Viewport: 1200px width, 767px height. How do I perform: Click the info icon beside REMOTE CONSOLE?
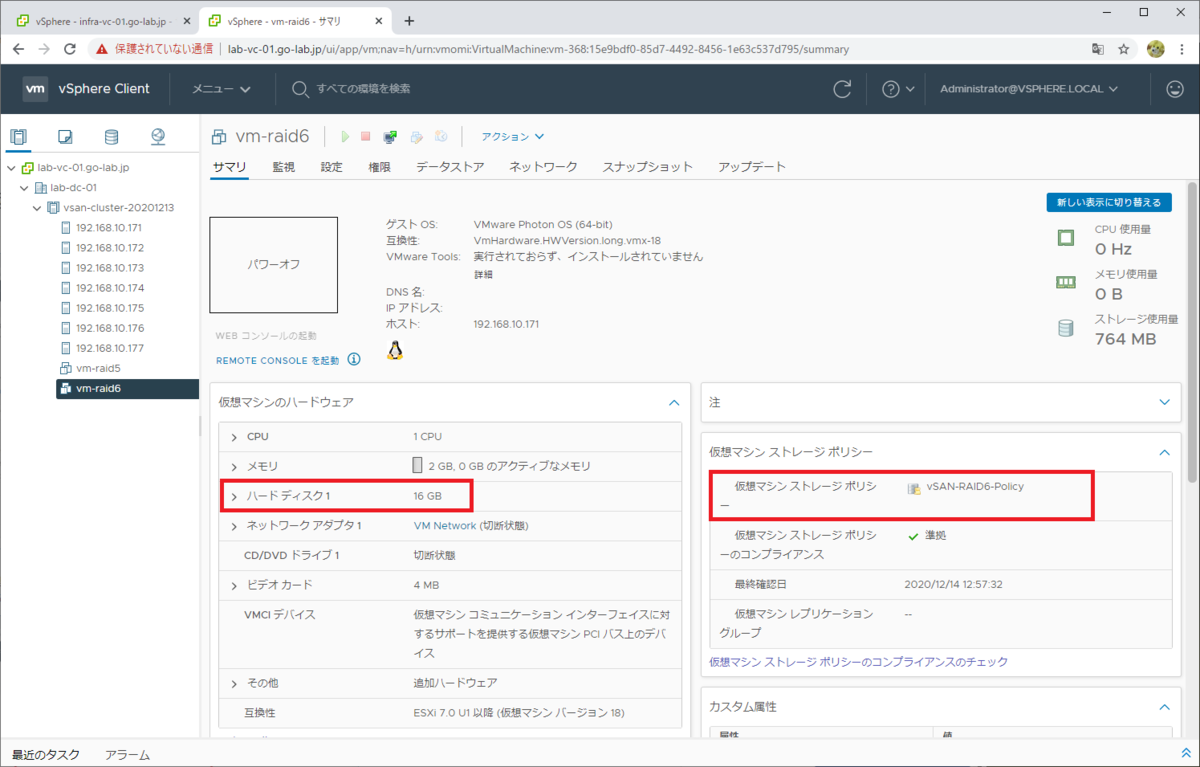pos(354,360)
